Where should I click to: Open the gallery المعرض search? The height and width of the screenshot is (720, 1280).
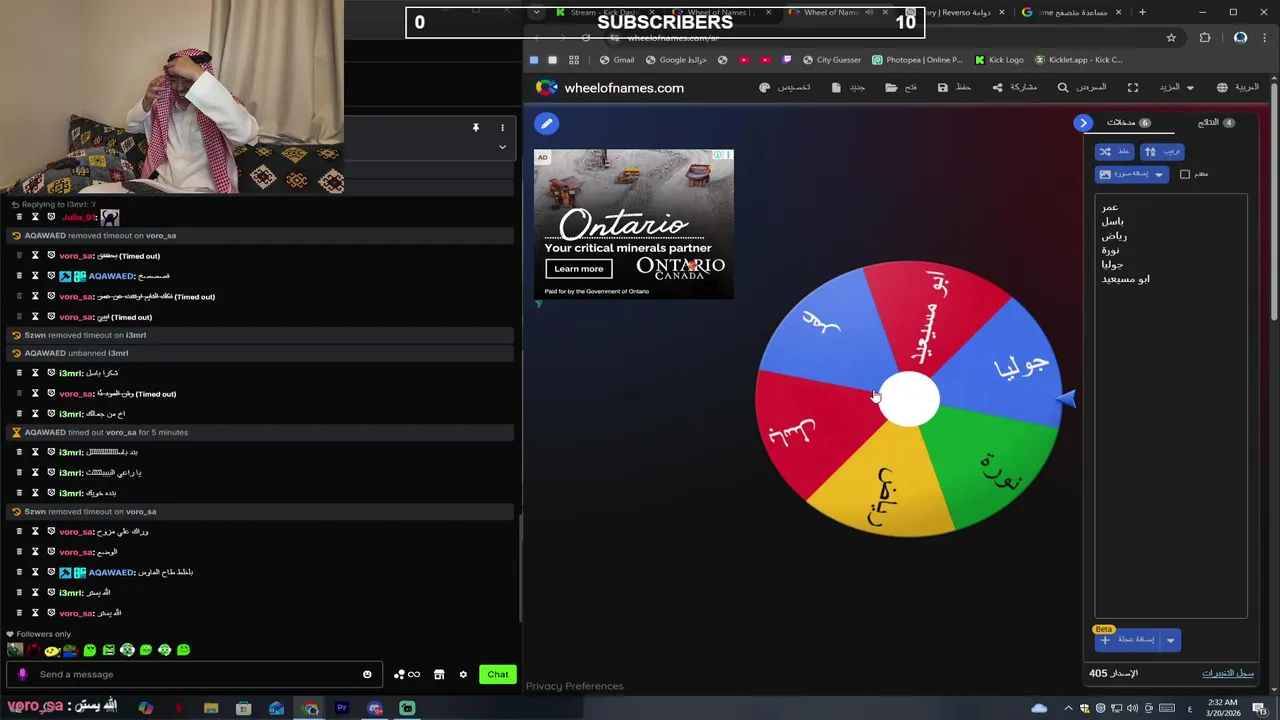[1082, 87]
